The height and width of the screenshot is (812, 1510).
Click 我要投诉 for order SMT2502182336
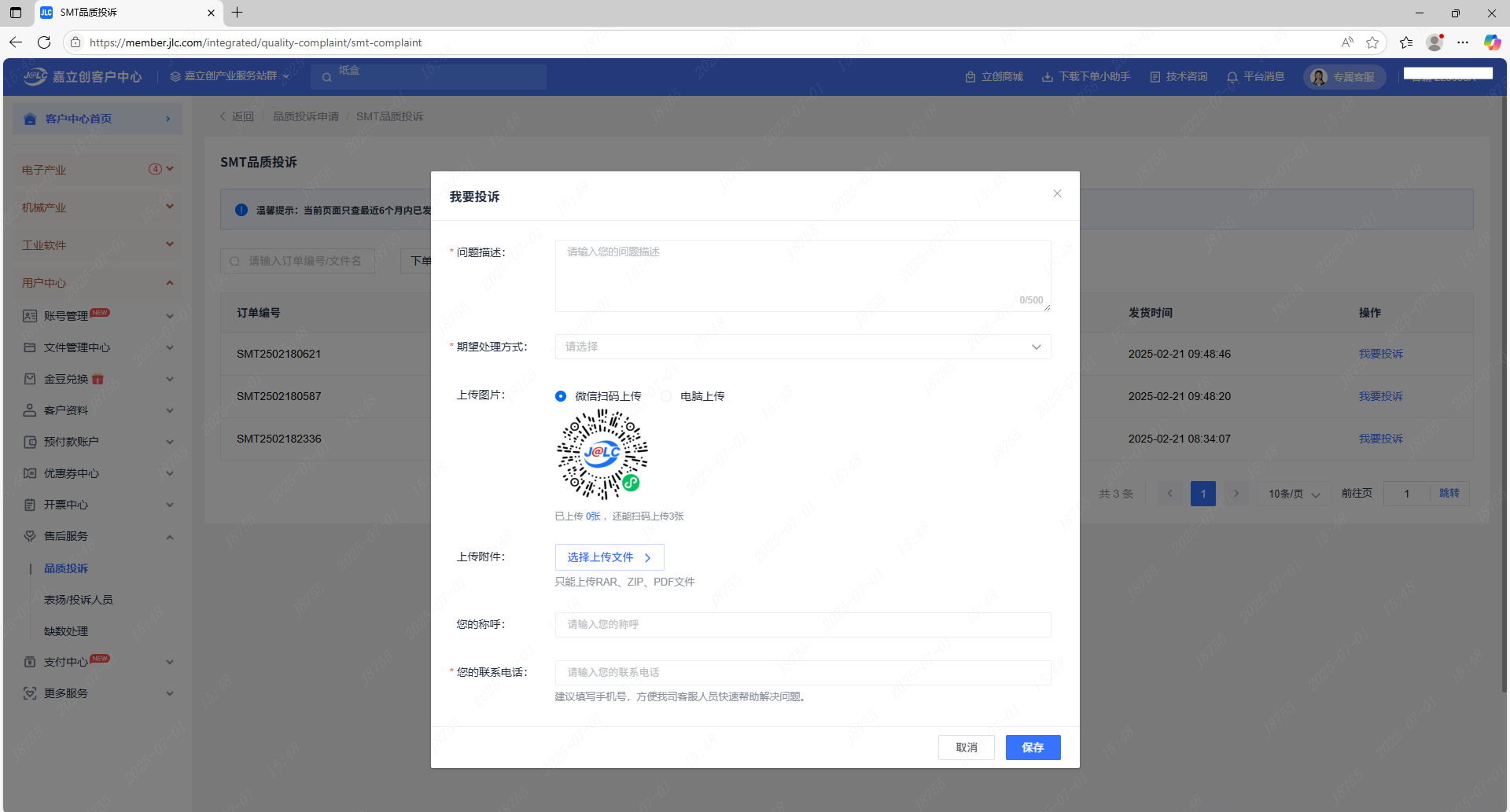[x=1381, y=439]
